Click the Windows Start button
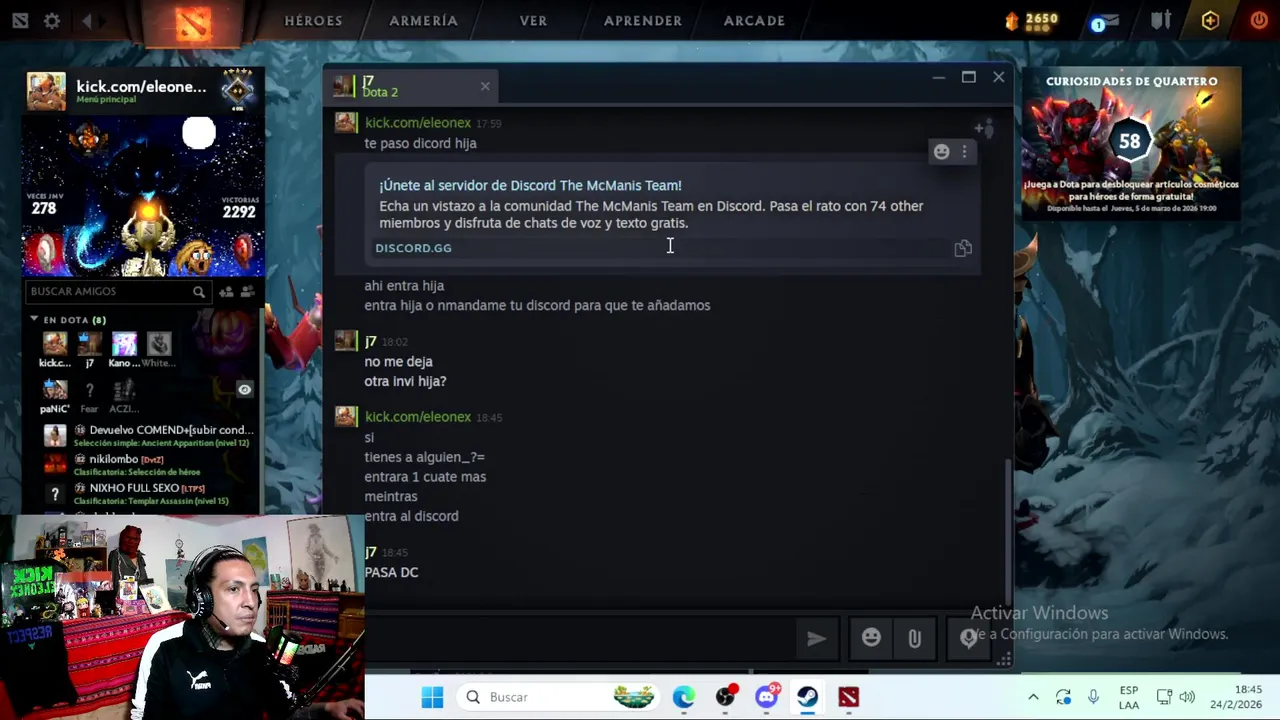 coord(432,697)
